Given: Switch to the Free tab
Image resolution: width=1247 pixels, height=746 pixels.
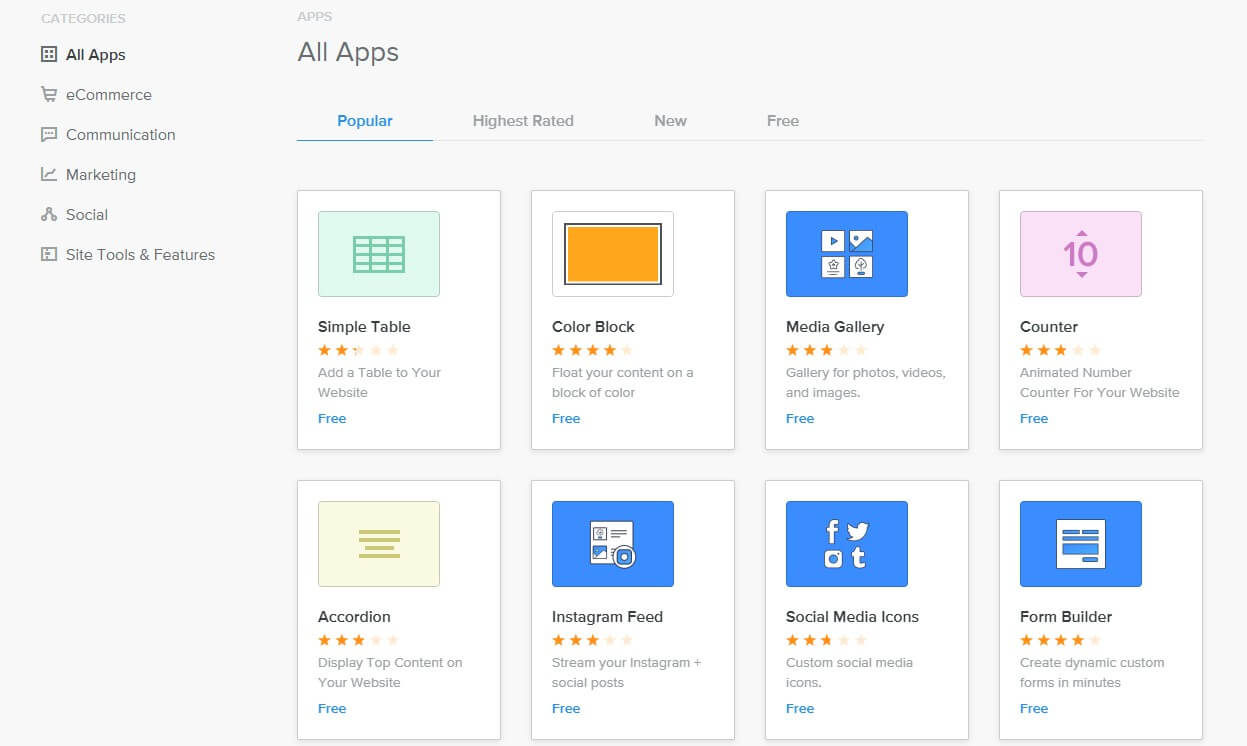Looking at the screenshot, I should coord(783,120).
